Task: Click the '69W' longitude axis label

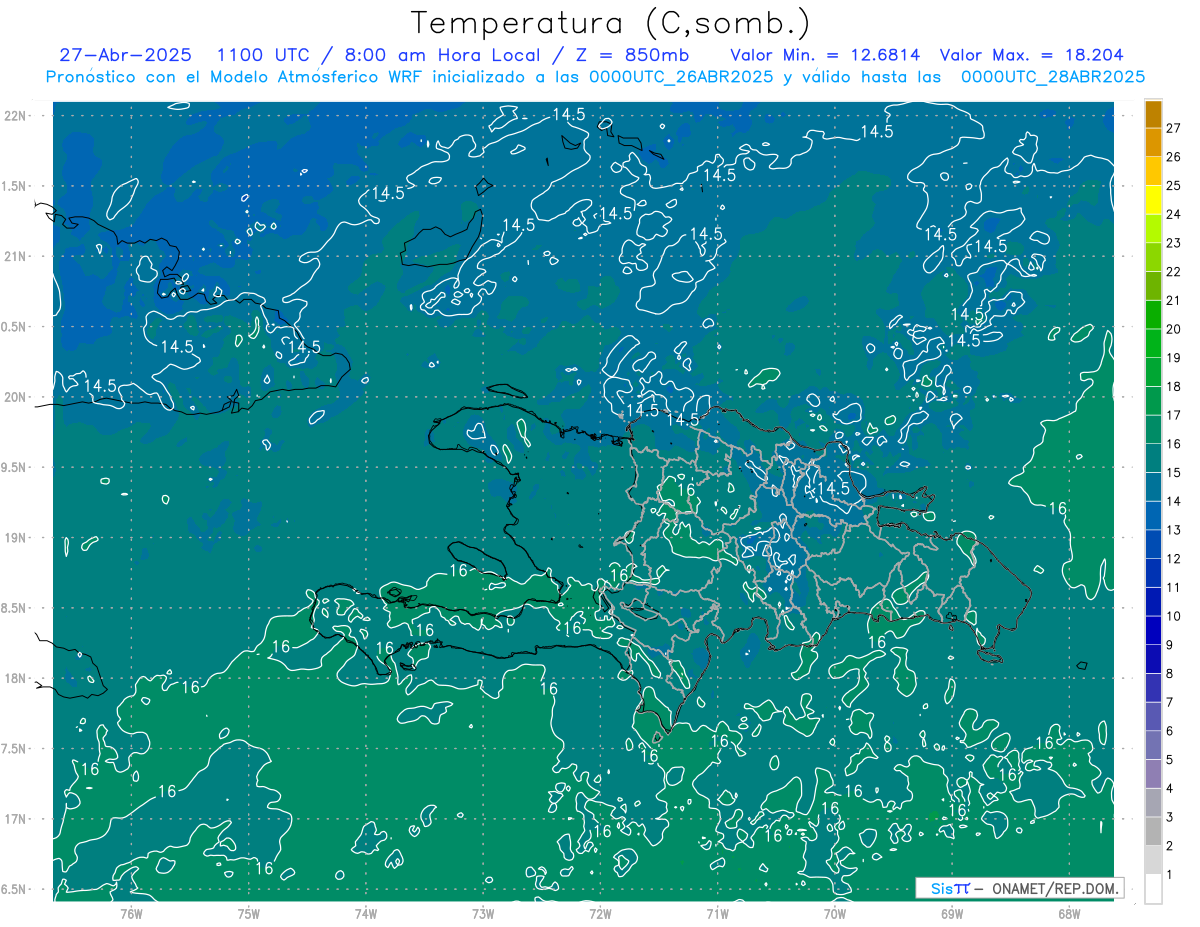Action: (951, 913)
